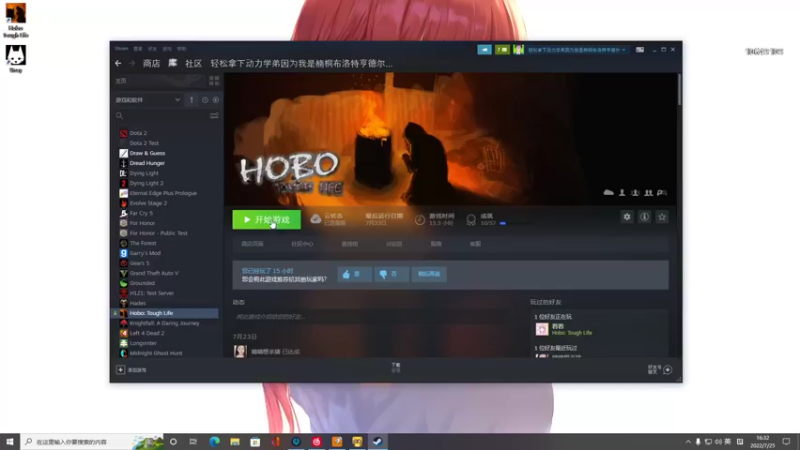Image resolution: width=800 pixels, height=450 pixels.
Task: Click the Dying Light 2 game icon
Action: click(x=123, y=183)
